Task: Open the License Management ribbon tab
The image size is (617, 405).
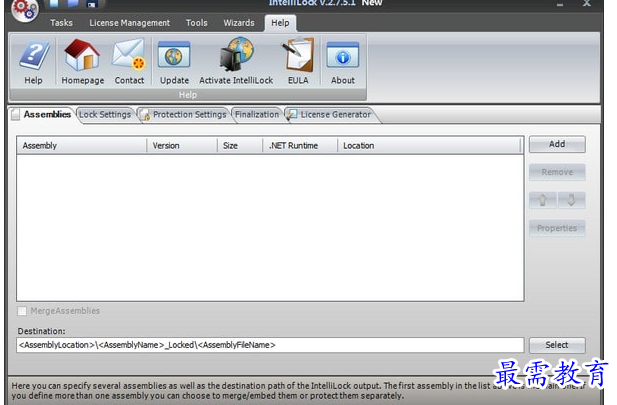Action: tap(129, 23)
